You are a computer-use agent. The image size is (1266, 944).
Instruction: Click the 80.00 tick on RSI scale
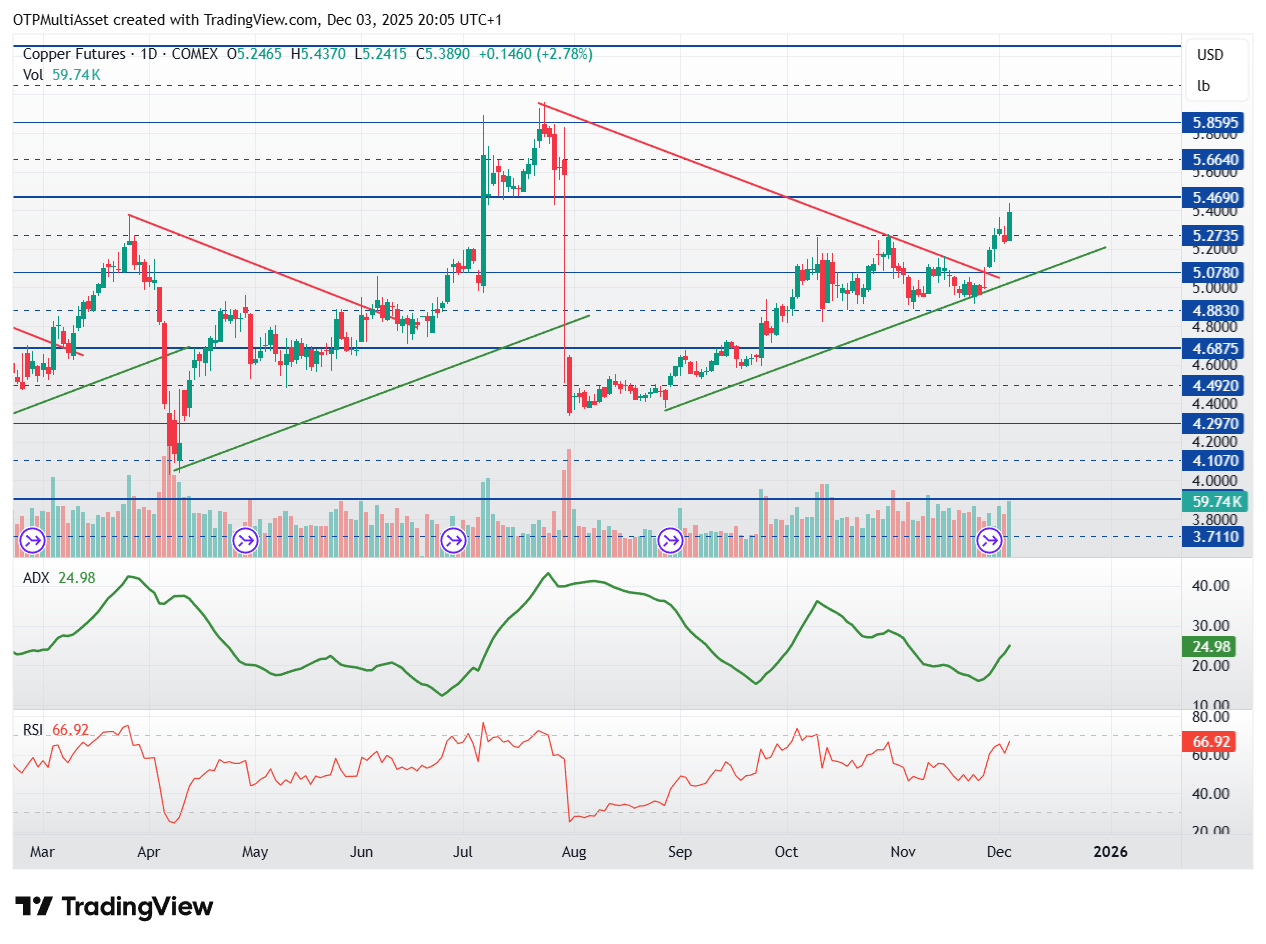tap(1213, 717)
